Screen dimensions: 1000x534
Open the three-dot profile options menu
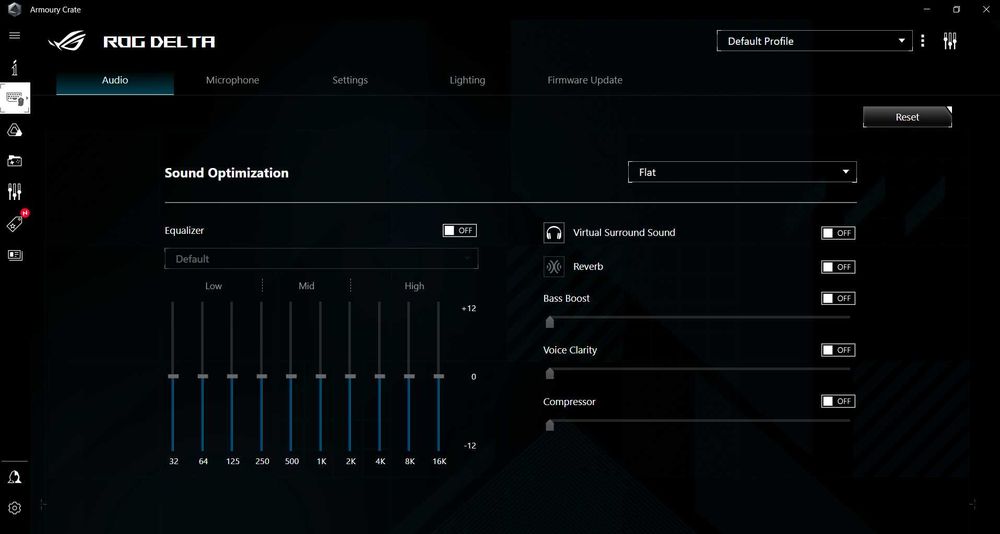tap(922, 41)
